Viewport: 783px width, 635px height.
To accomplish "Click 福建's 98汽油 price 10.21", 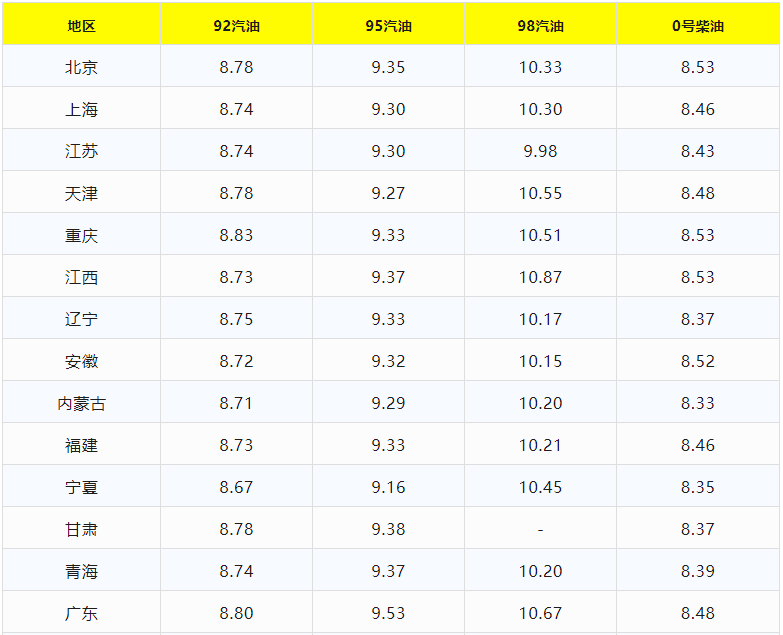I will [x=540, y=445].
